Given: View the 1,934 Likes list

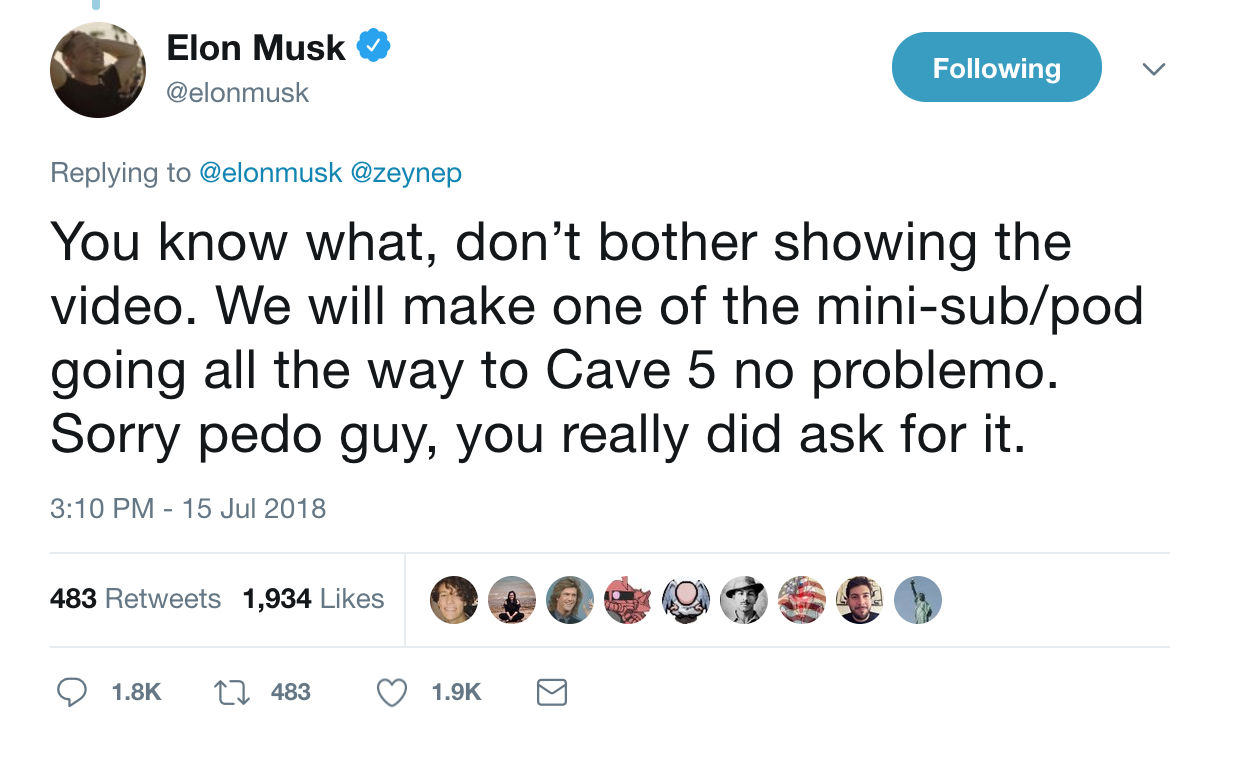Looking at the screenshot, I should (x=313, y=599).
